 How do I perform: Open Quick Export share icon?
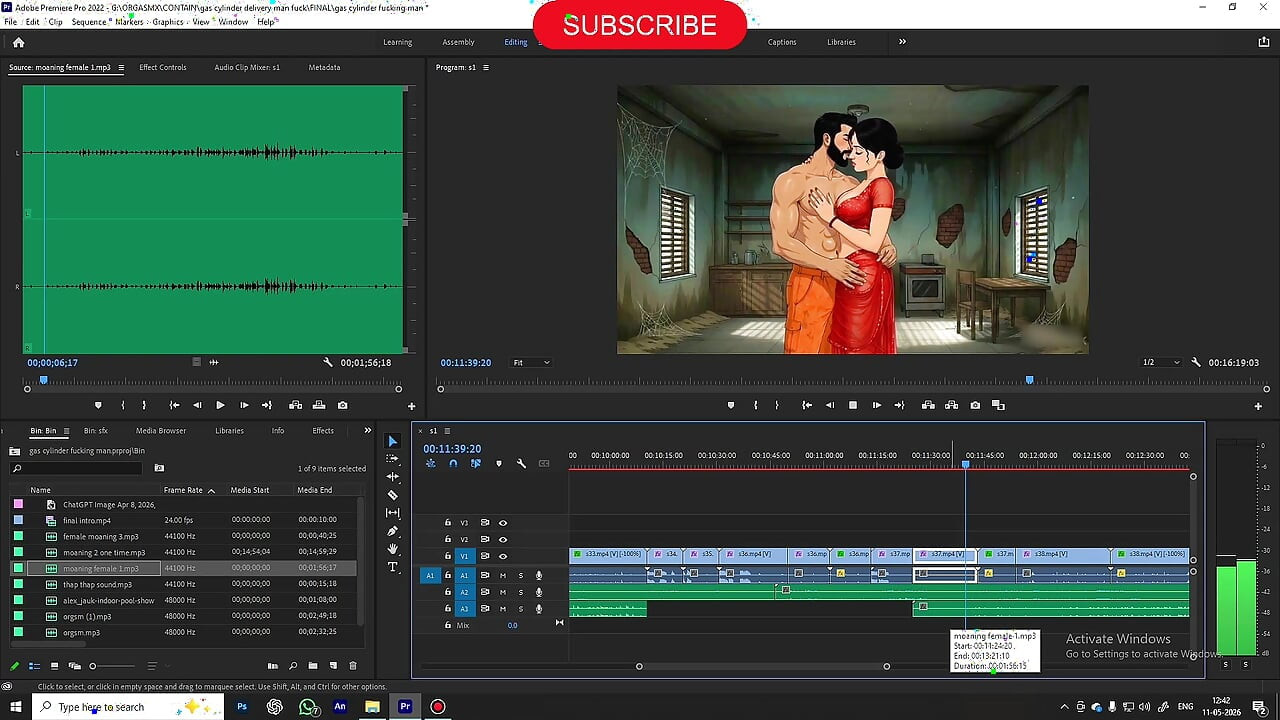tap(1264, 42)
